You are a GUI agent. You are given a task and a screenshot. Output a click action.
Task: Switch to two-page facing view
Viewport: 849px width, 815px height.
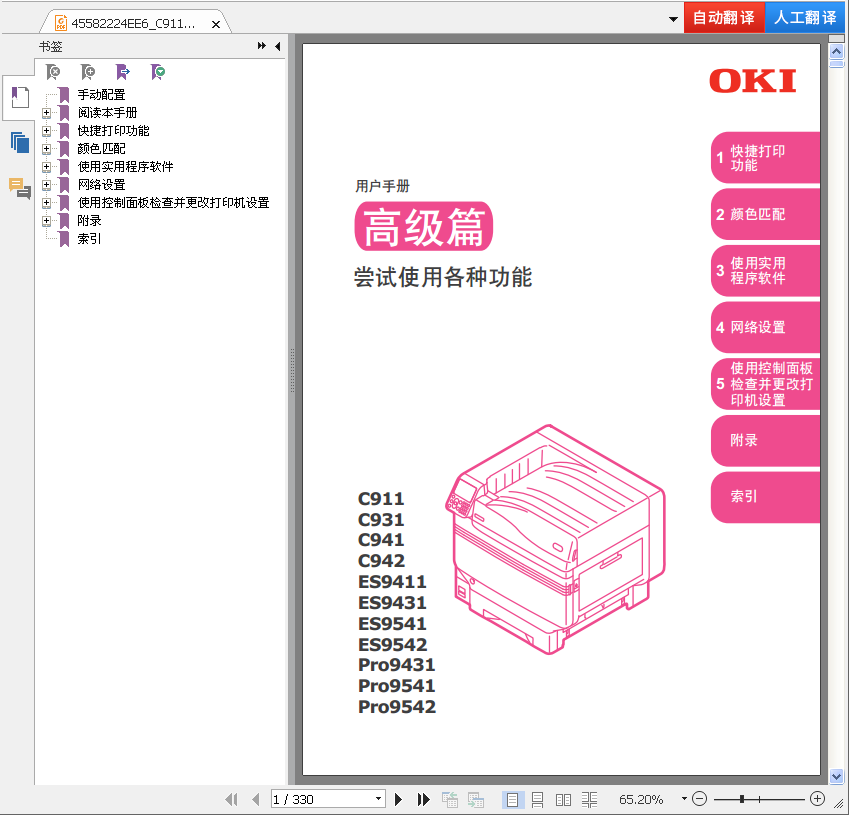pyautogui.click(x=563, y=799)
